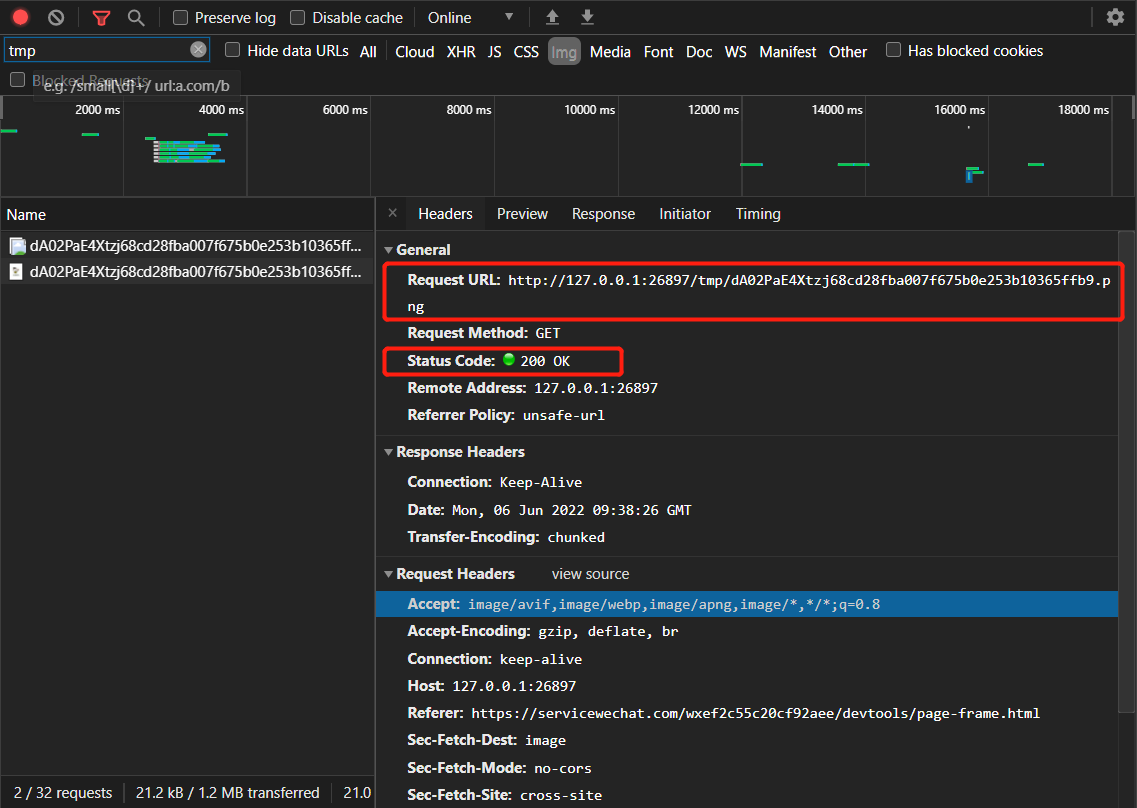Import HAR file with upload arrow
Viewport: 1137px width, 808px height.
(553, 17)
